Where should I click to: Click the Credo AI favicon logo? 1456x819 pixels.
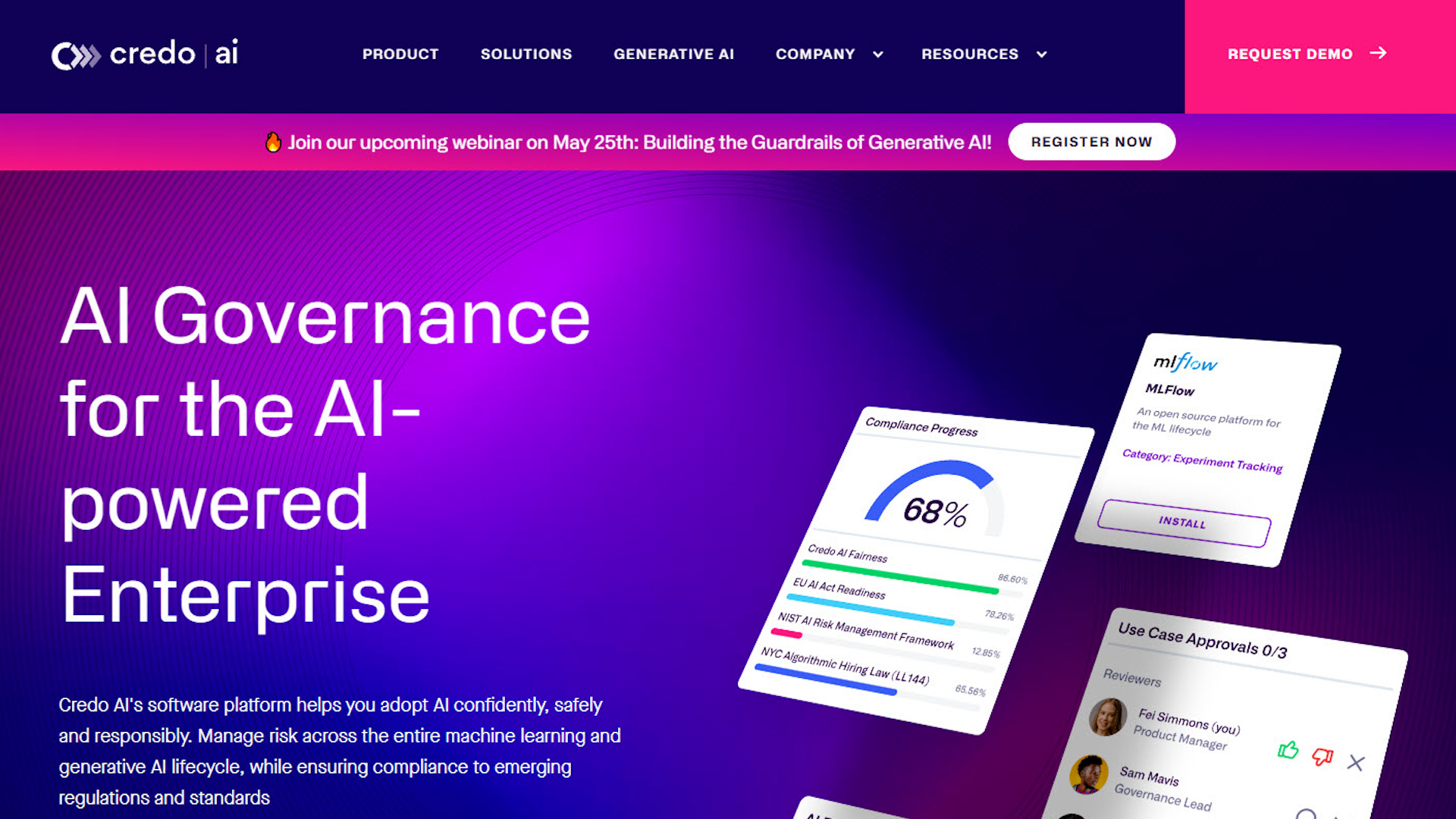tap(76, 54)
